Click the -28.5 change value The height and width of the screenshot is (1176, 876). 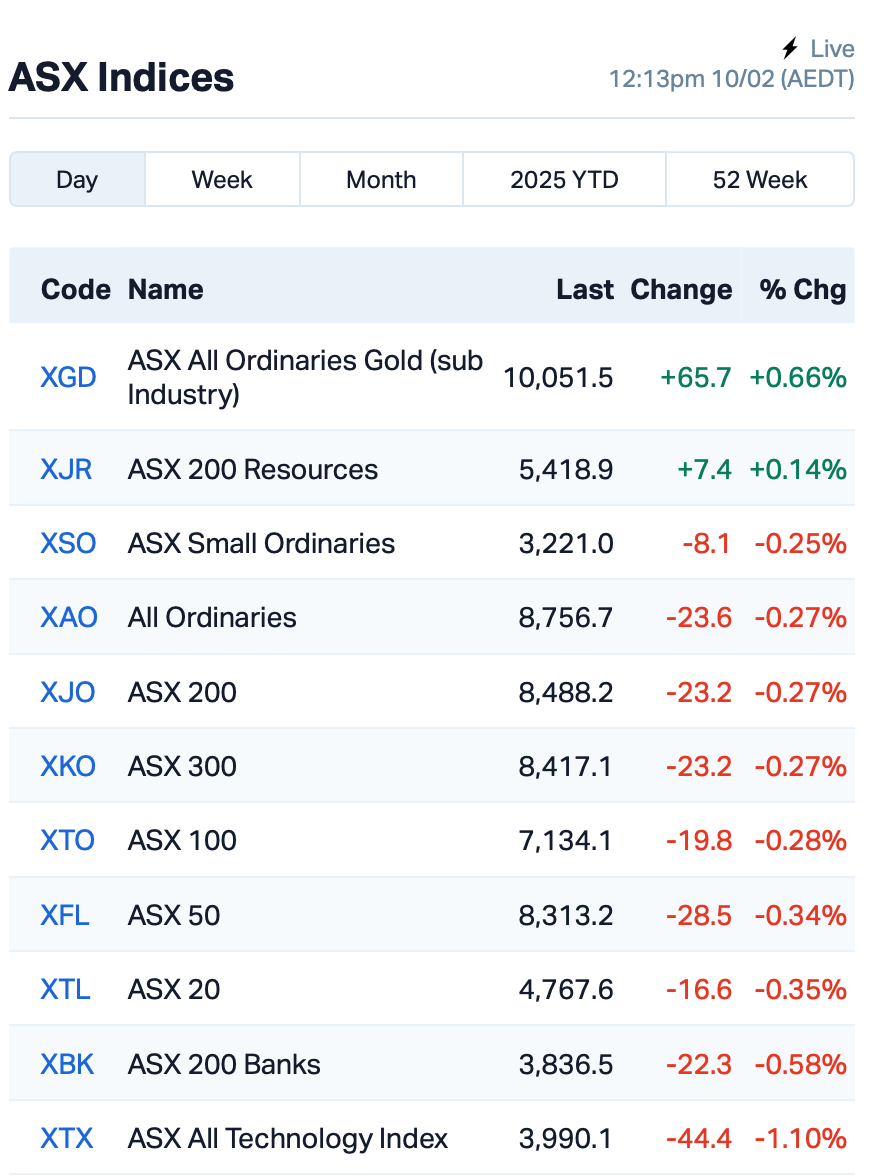tap(699, 915)
